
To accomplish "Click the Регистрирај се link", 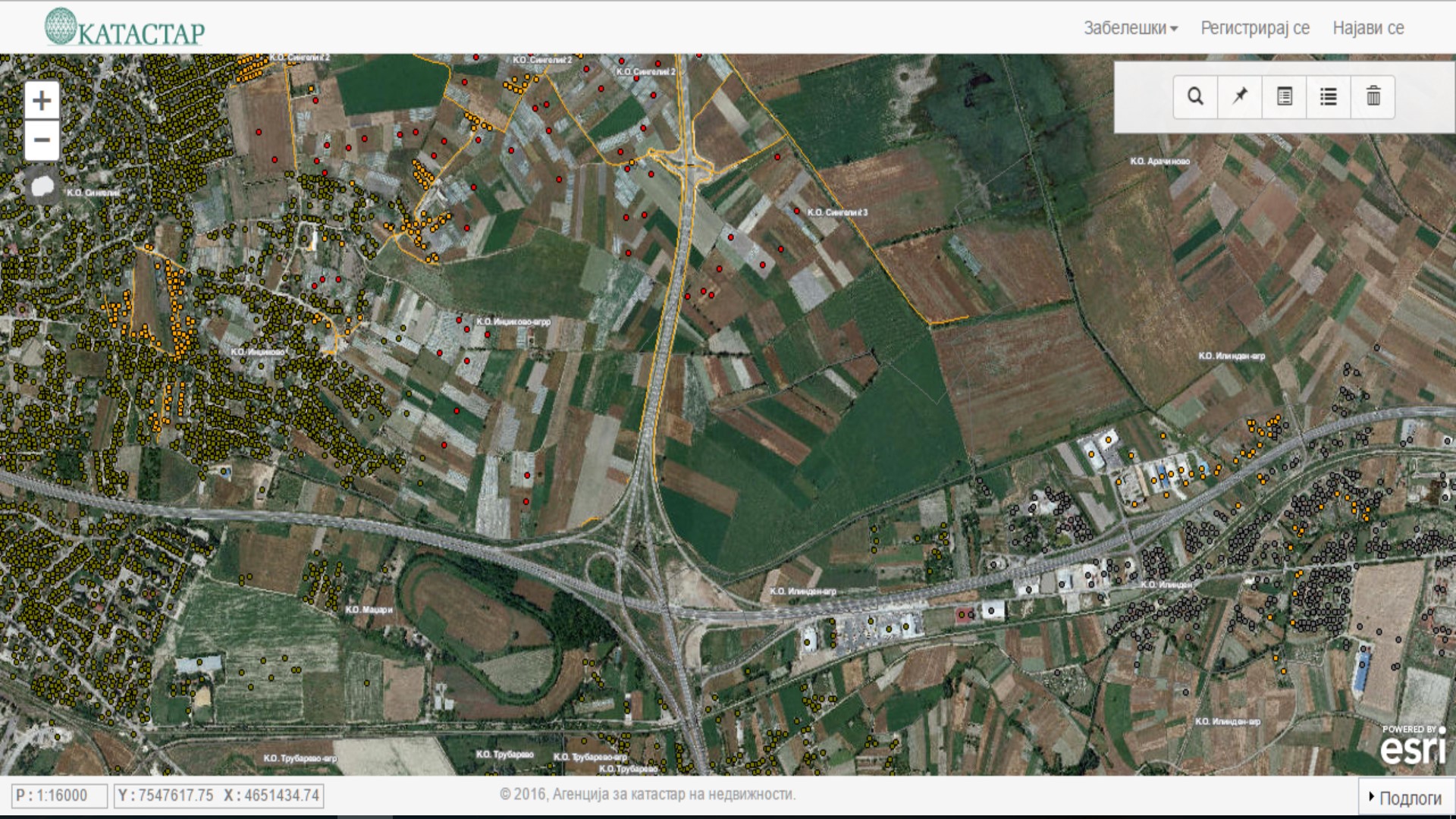I will (x=1255, y=28).
